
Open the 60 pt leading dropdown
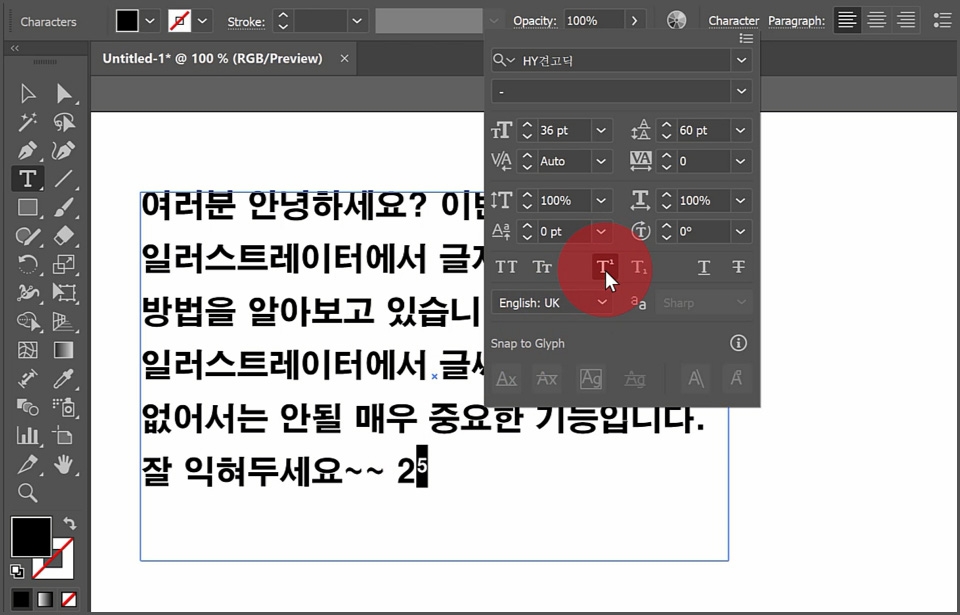[x=740, y=130]
